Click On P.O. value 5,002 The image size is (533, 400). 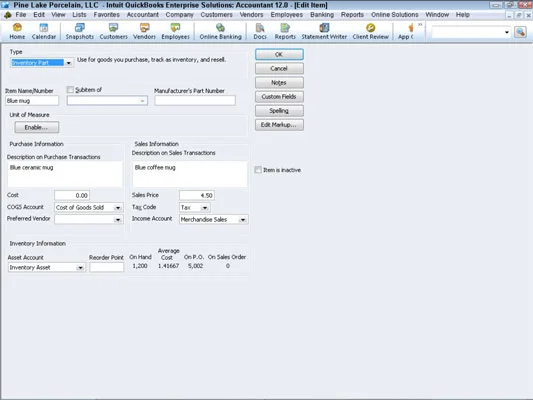pos(195,266)
